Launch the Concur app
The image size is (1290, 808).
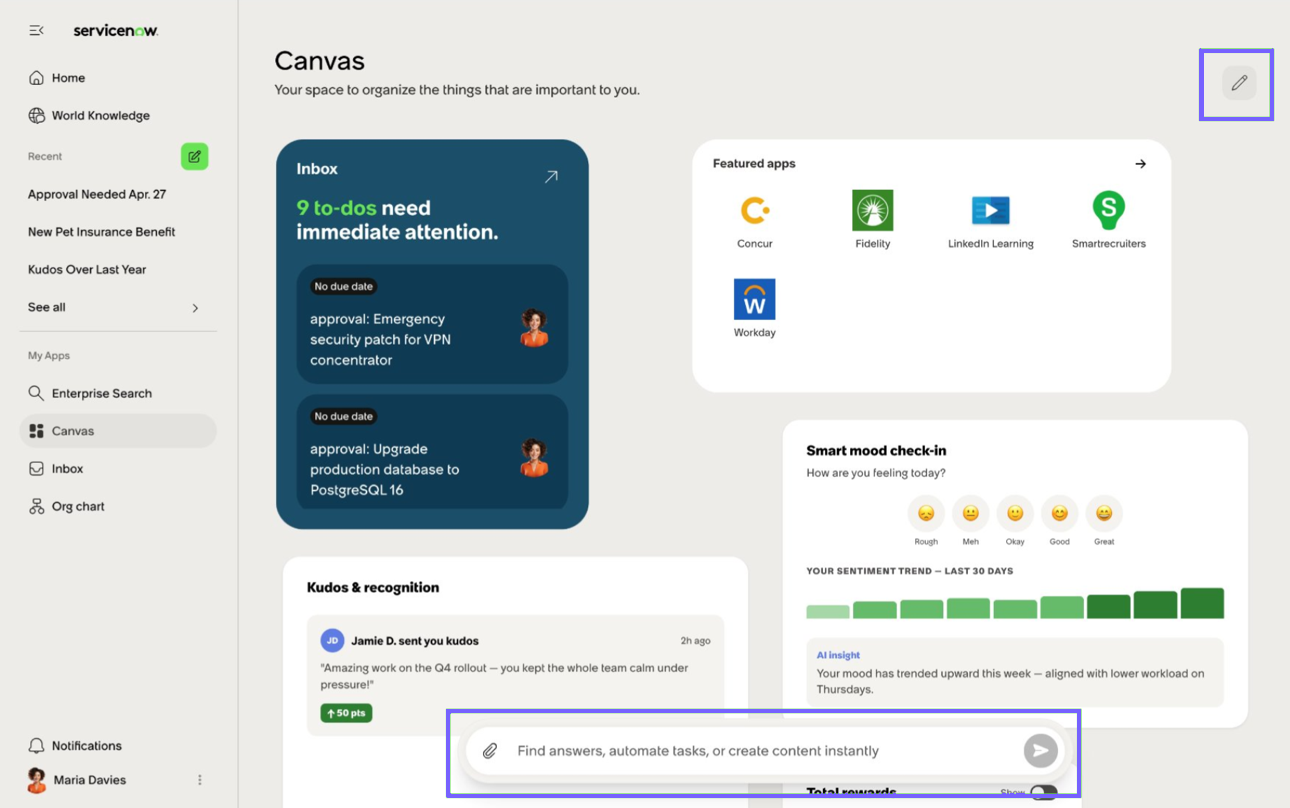755,220
